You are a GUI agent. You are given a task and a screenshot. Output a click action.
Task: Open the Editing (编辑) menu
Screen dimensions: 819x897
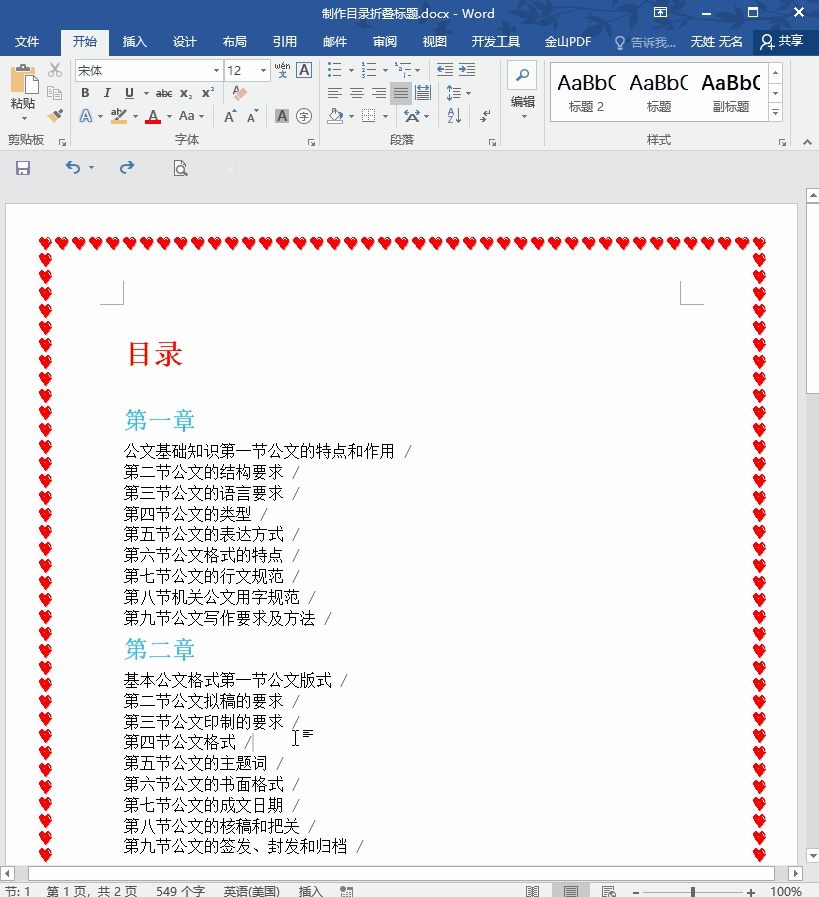coord(522,90)
